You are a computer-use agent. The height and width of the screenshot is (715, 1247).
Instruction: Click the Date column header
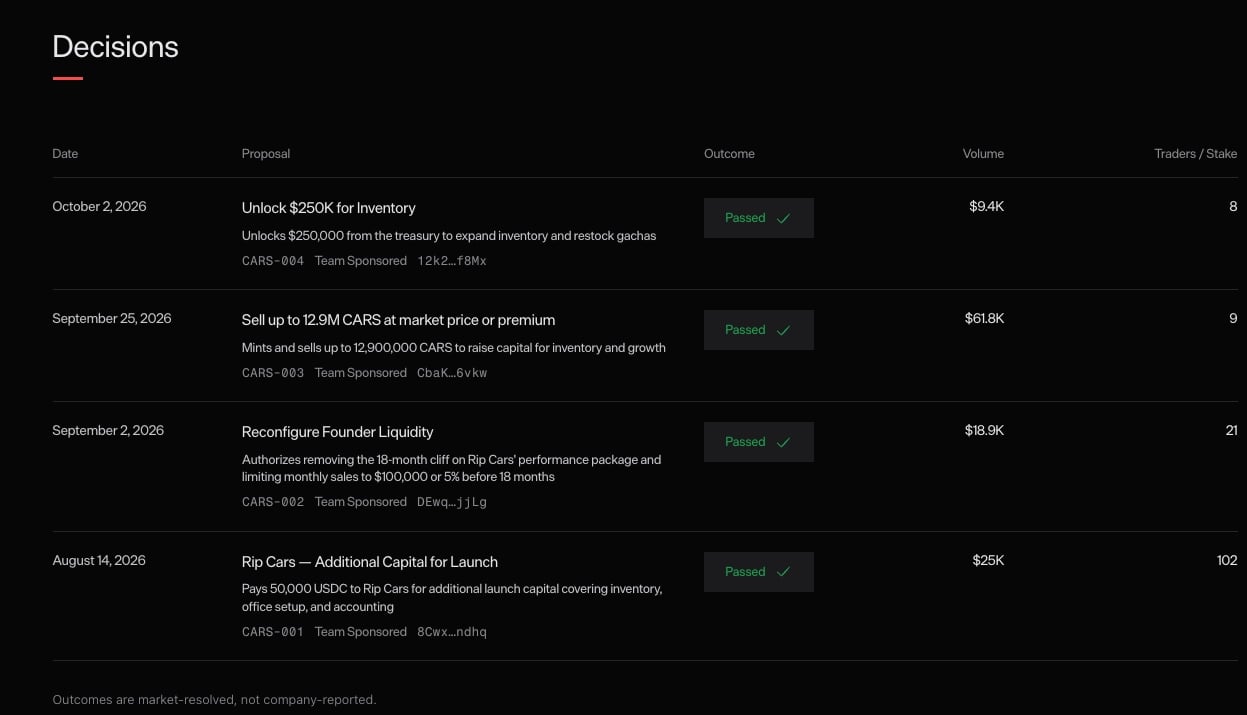tap(65, 154)
